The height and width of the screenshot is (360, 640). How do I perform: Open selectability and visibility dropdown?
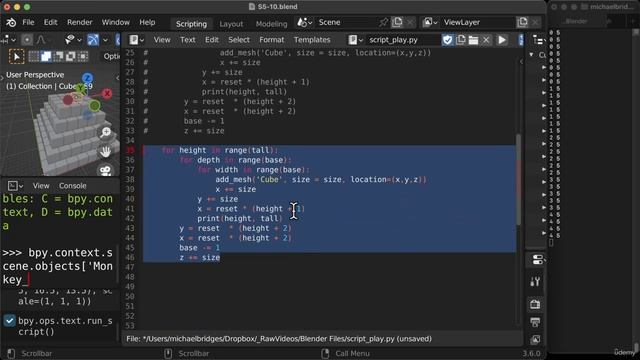pyautogui.click(x=73, y=40)
